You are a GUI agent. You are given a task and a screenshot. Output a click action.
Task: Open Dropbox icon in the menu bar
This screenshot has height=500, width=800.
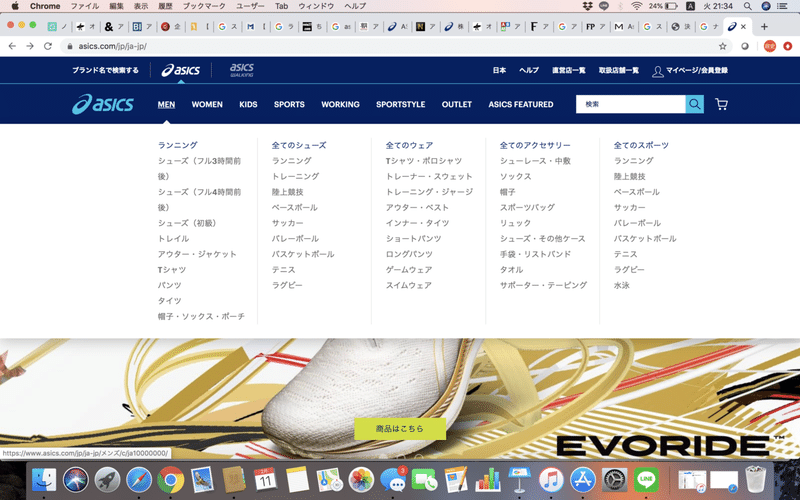pos(587,6)
